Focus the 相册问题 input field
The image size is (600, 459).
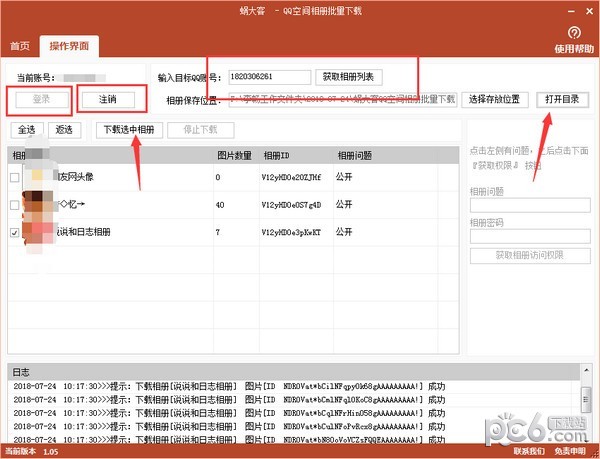[530, 205]
